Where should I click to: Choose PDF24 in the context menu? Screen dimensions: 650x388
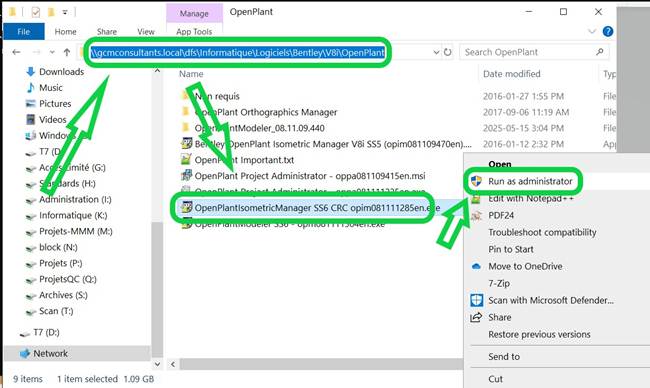pos(501,216)
